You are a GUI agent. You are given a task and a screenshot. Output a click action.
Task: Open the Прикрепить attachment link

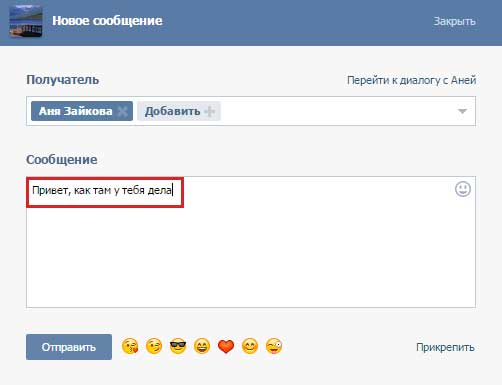(445, 347)
